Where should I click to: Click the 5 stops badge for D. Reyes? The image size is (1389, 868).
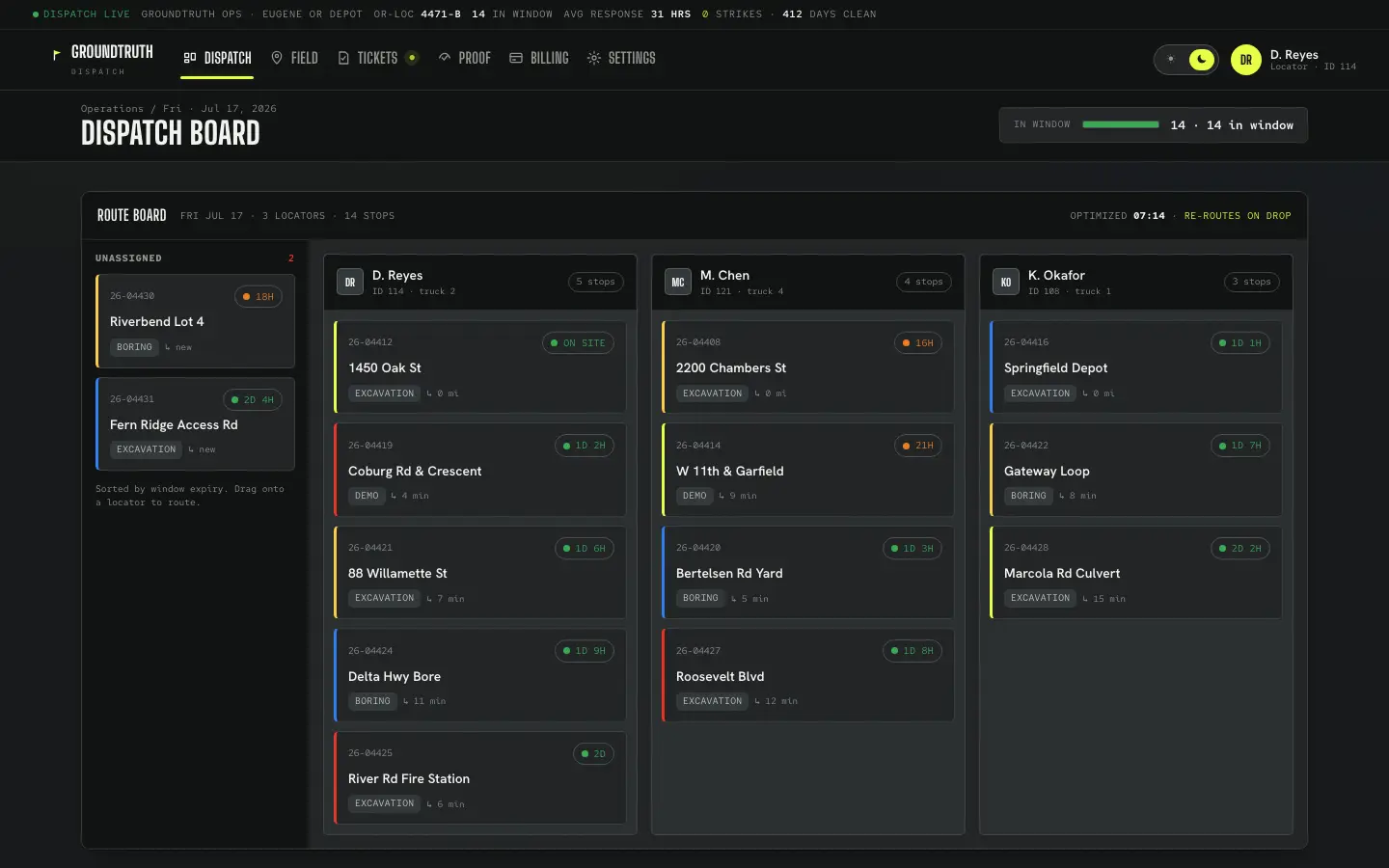pyautogui.click(x=595, y=282)
